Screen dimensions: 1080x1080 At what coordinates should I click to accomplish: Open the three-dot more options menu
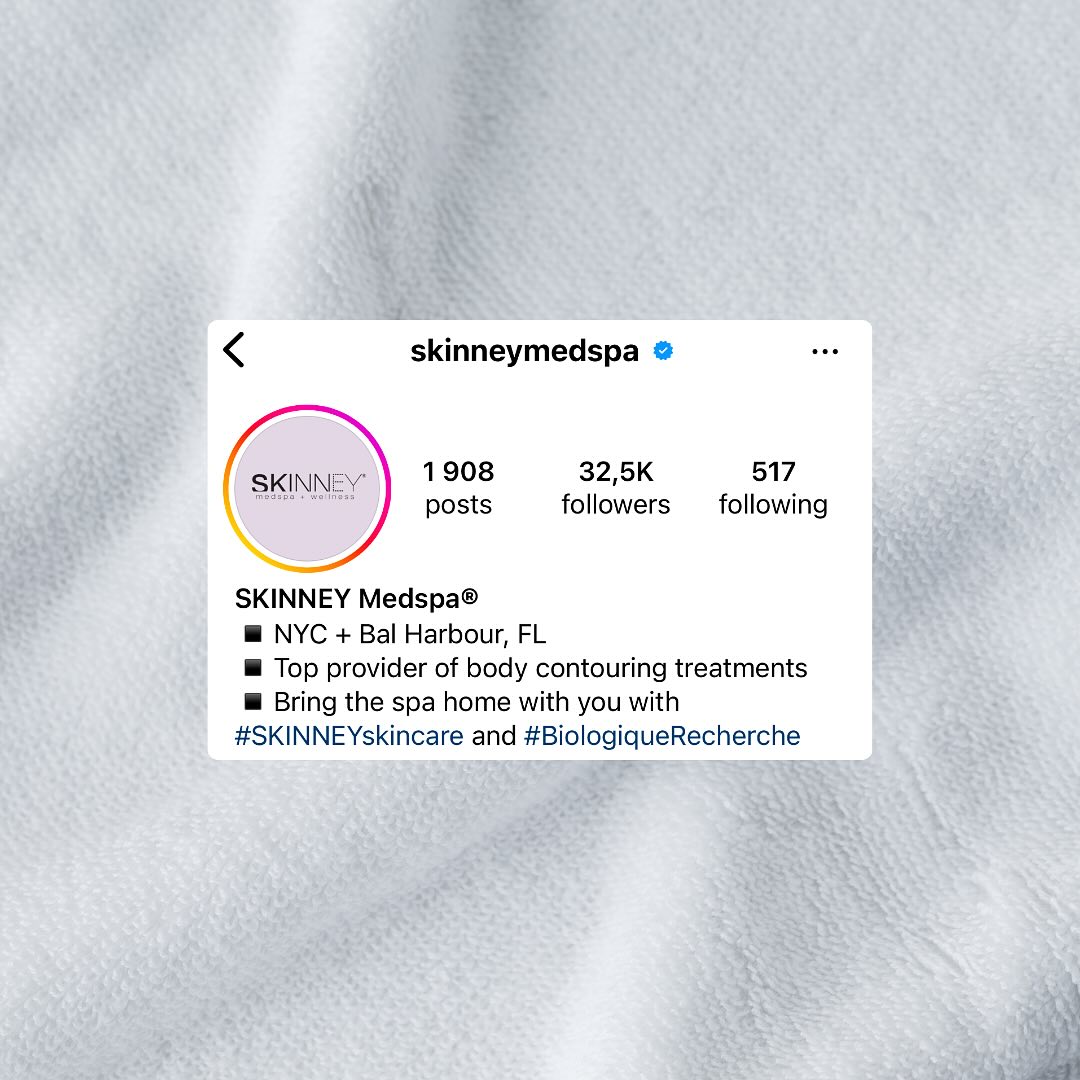(x=824, y=352)
